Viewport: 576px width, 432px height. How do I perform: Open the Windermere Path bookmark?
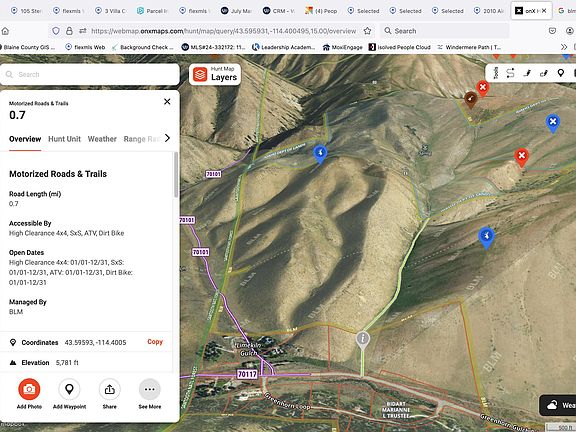pos(469,47)
